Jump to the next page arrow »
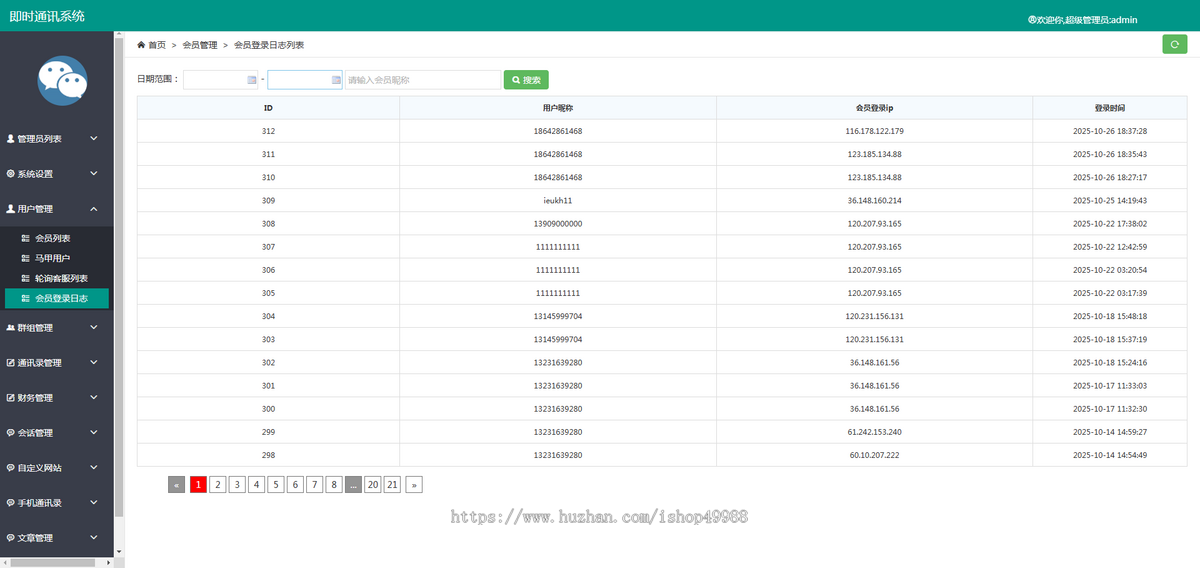This screenshot has width=1200, height=568. 414,485
